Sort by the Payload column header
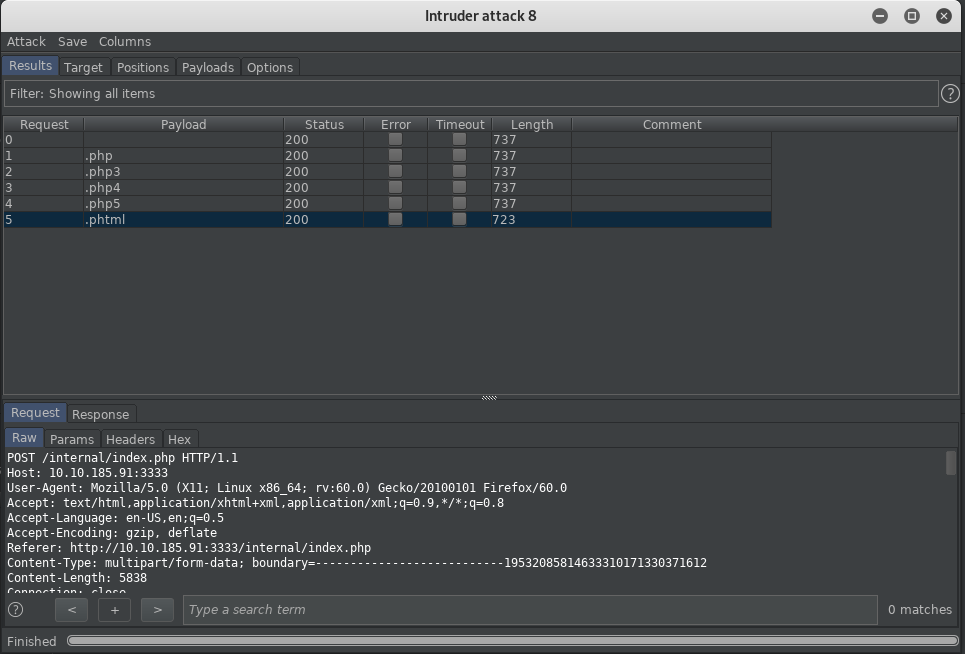Viewport: 965px width, 654px height. [183, 124]
